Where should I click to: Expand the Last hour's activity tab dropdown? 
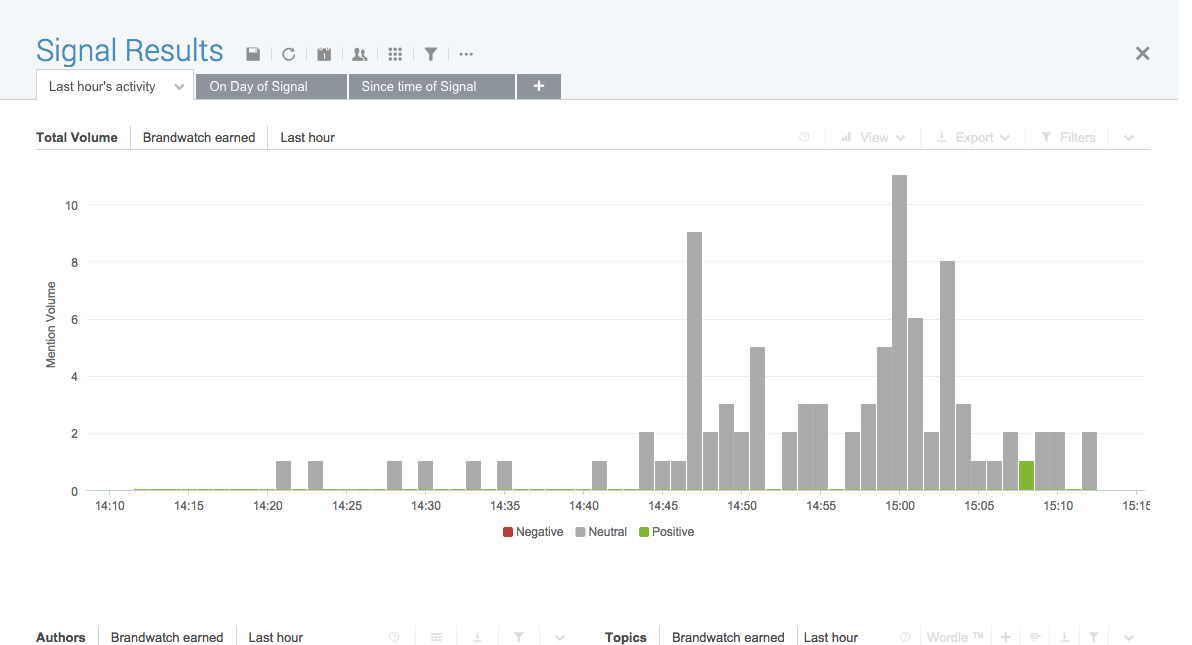179,87
